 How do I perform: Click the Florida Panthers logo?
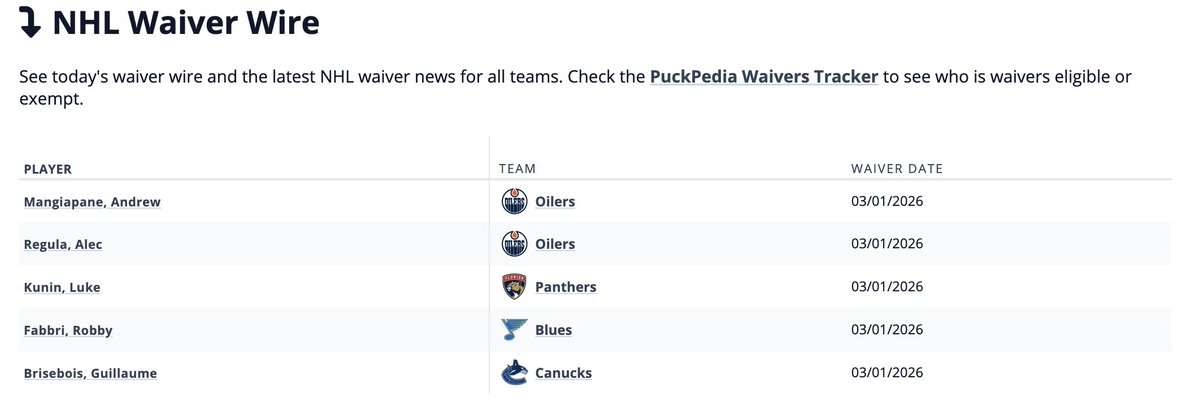(x=513, y=287)
